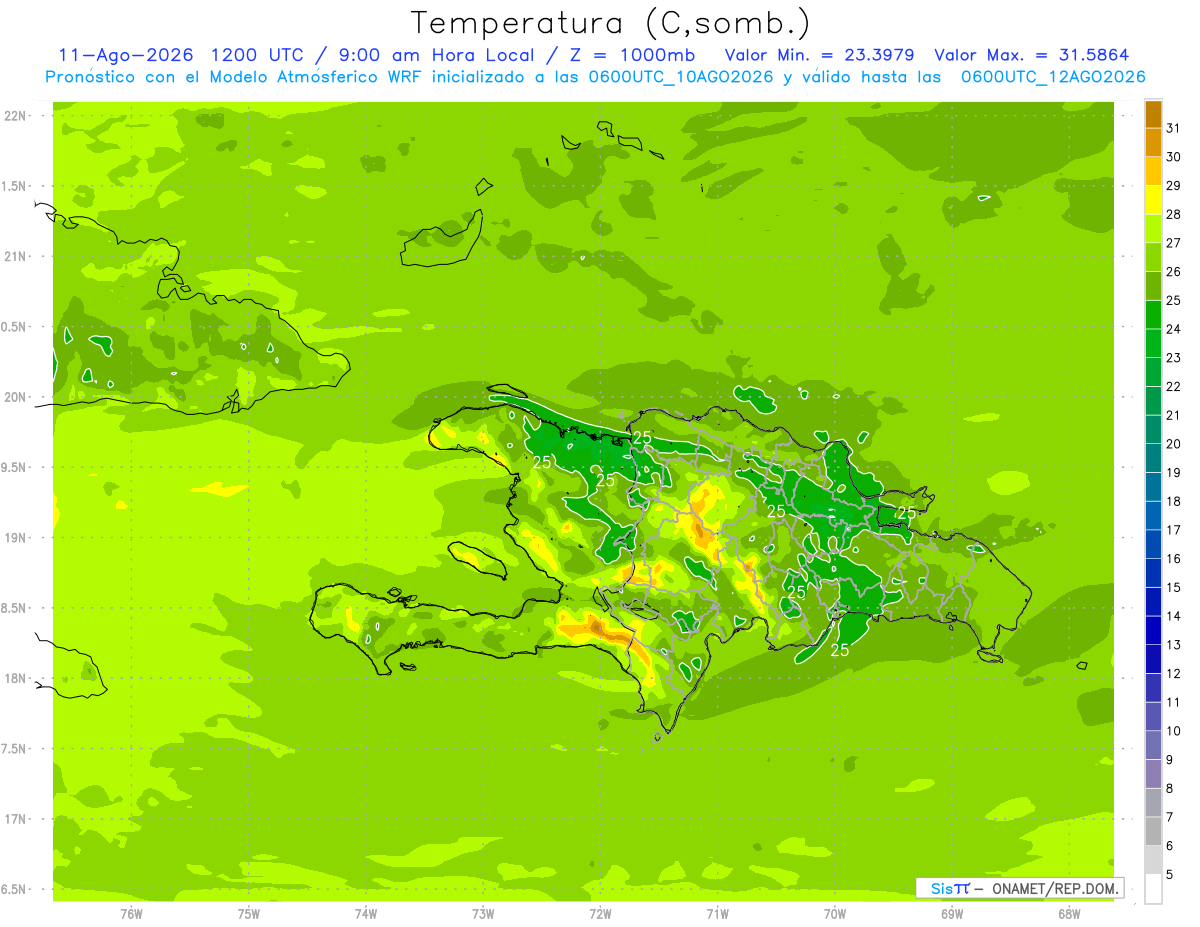Click the '68W' longitude label
This screenshot has width=1200, height=927.
[x=1069, y=914]
